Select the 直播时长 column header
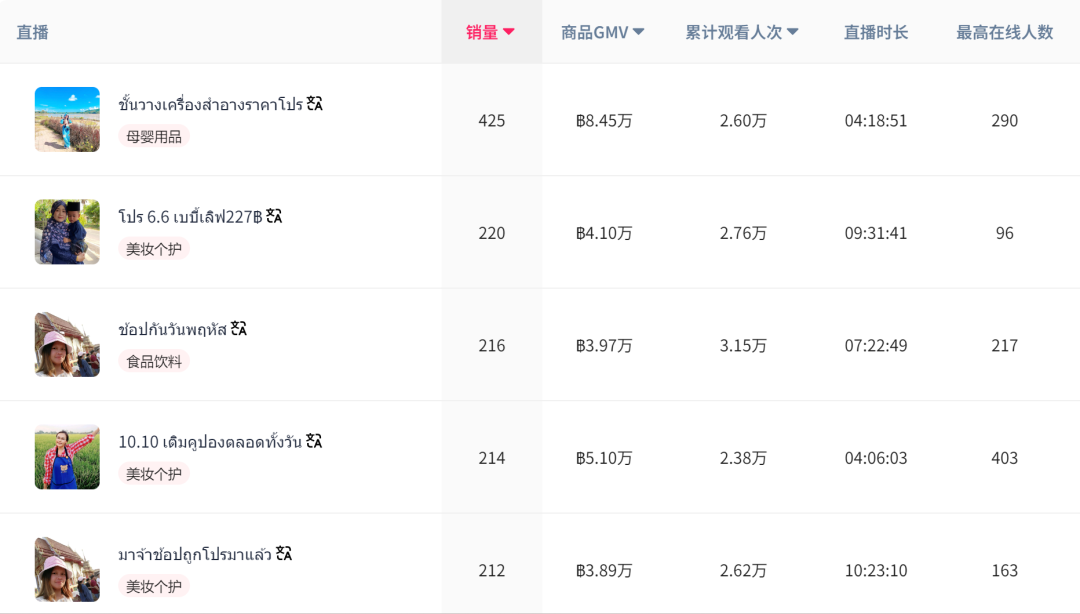1080x614 pixels. click(876, 31)
